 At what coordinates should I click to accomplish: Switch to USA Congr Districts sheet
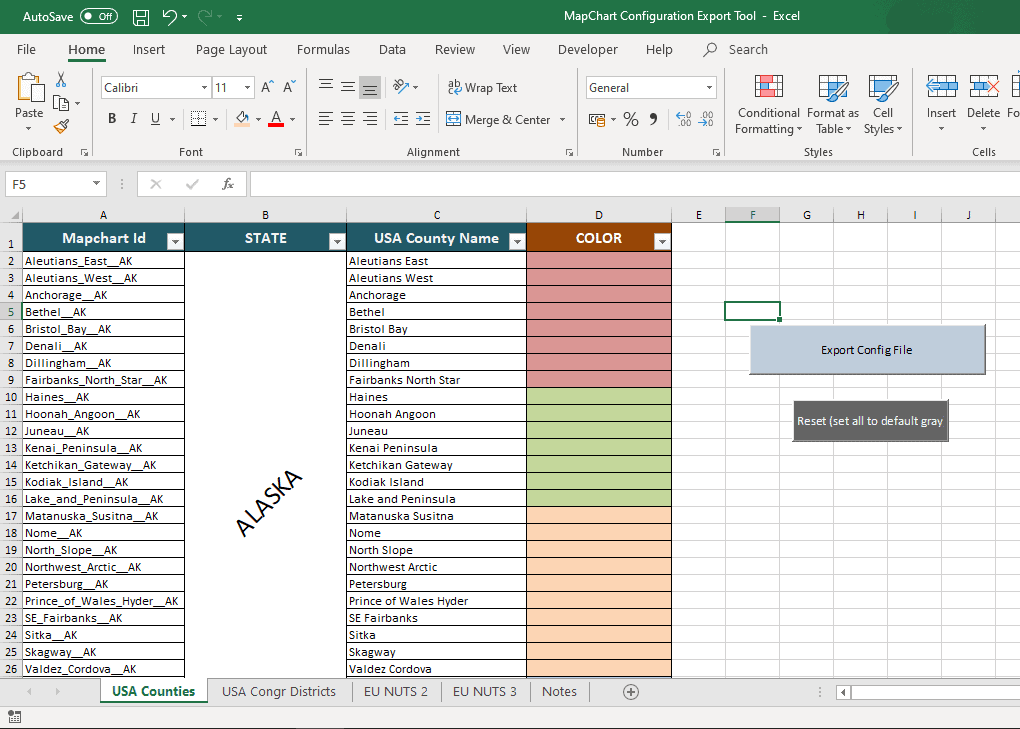279,691
